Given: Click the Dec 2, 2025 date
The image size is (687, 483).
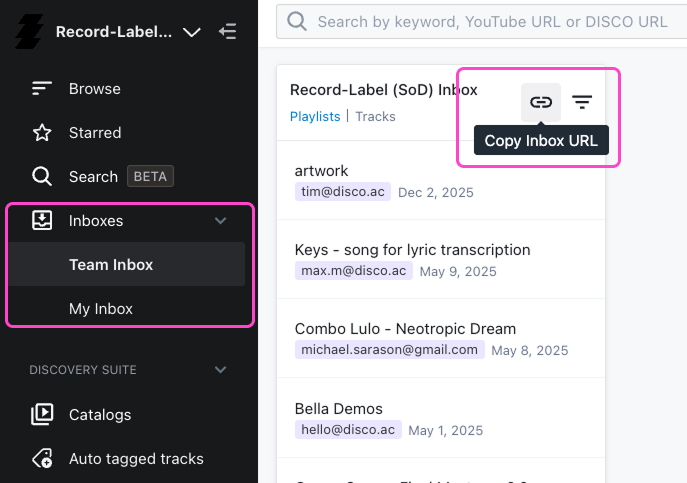Looking at the screenshot, I should (436, 192).
